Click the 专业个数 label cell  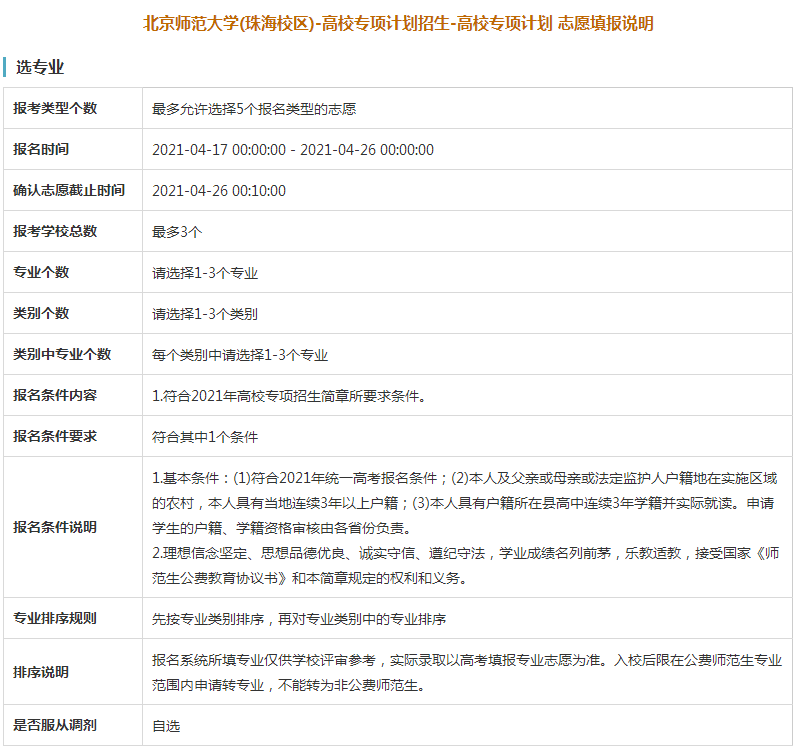(x=73, y=272)
